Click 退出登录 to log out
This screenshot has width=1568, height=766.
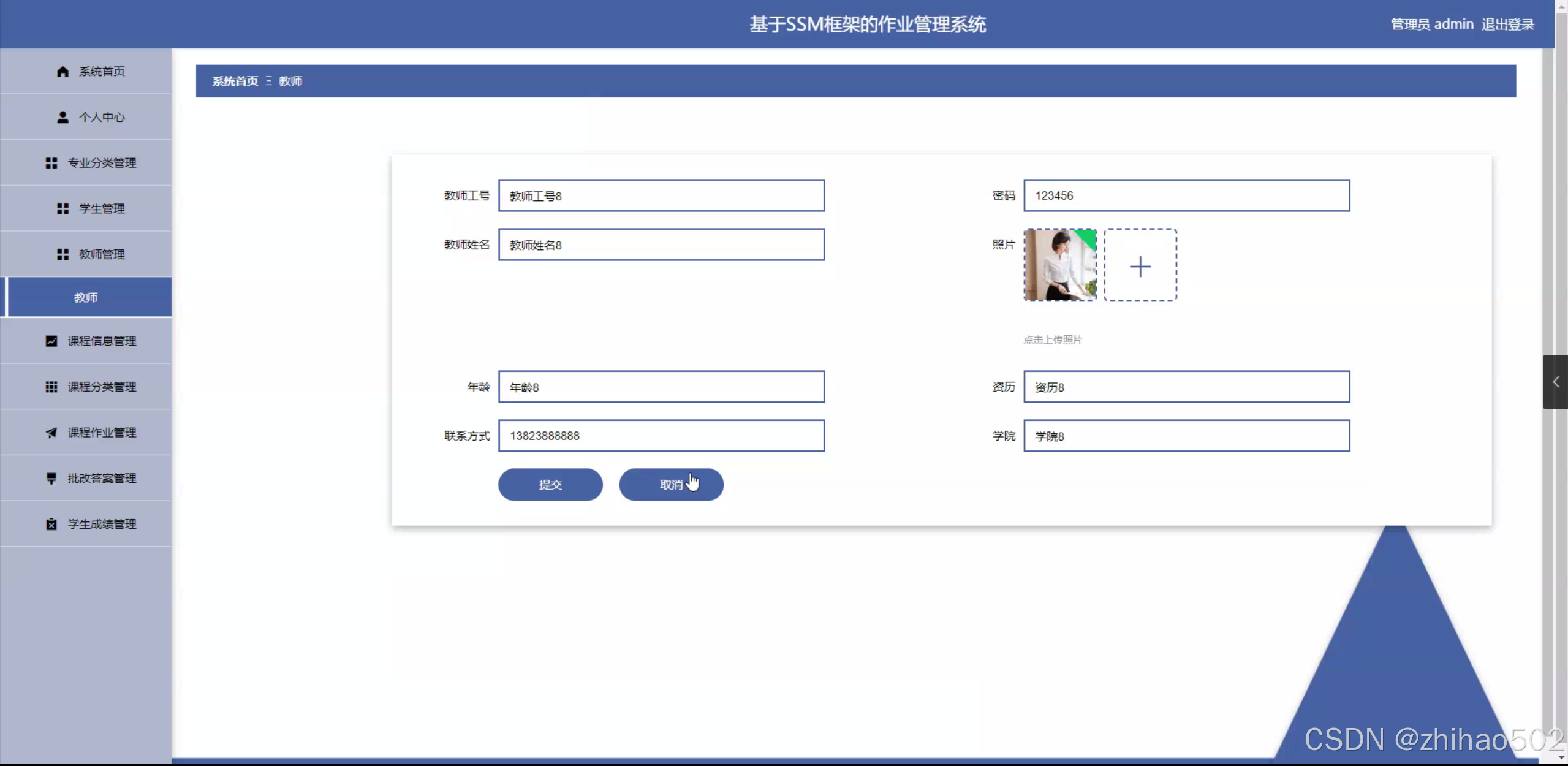[x=1508, y=25]
